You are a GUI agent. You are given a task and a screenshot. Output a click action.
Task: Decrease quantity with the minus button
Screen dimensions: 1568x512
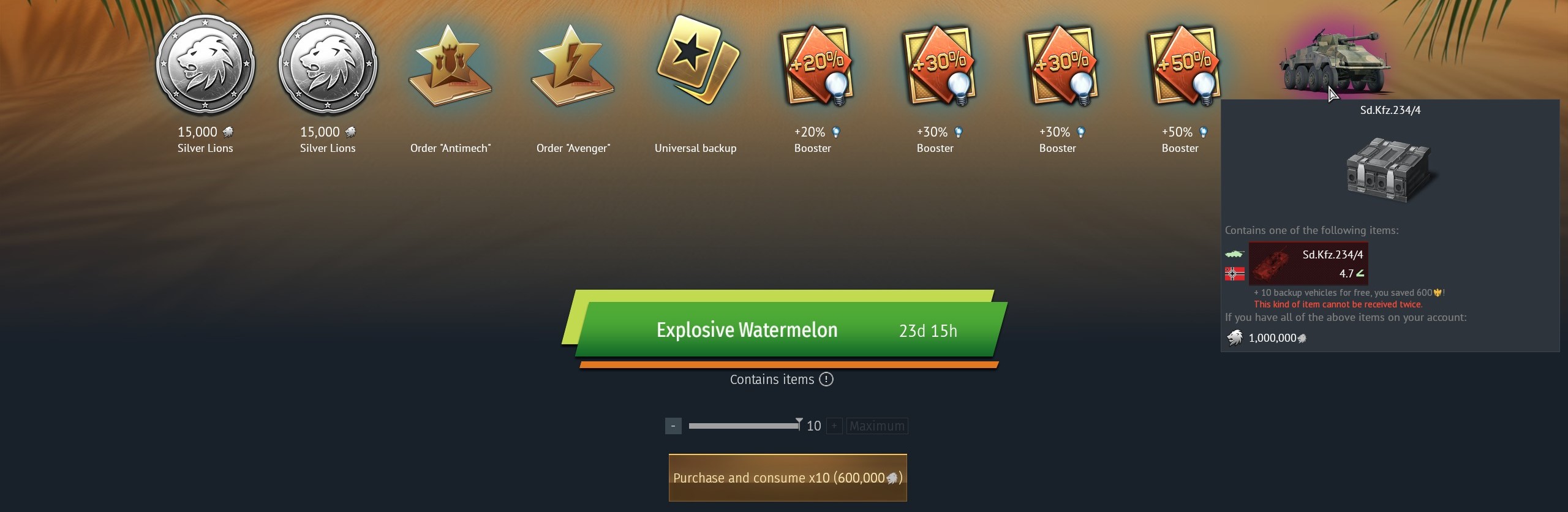tap(673, 426)
